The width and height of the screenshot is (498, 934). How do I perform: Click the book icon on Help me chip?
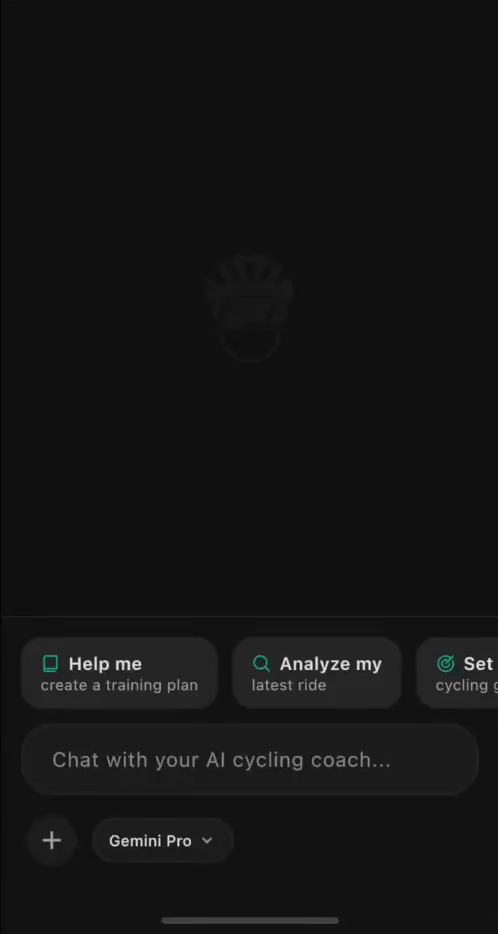tap(51, 664)
